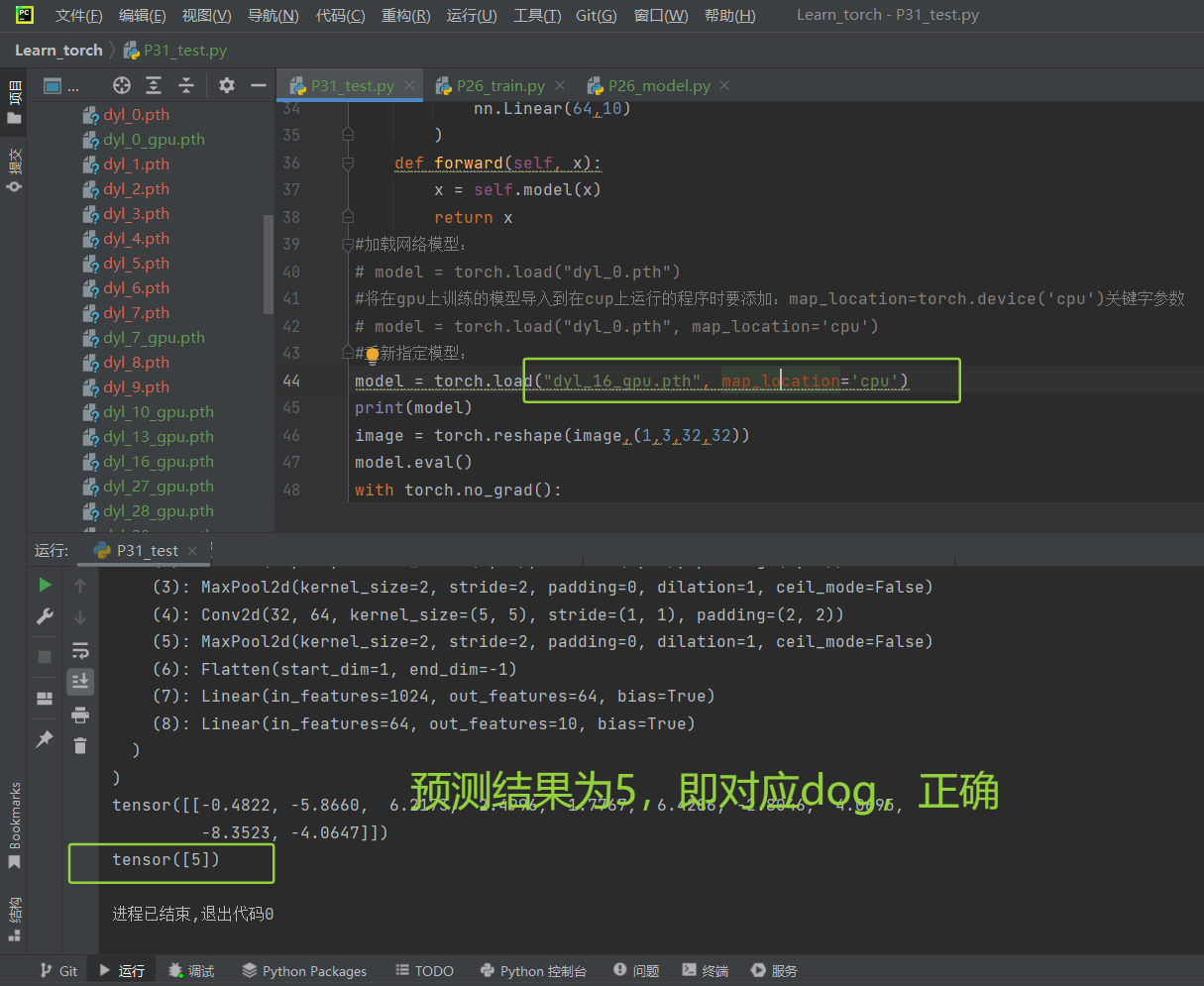Open the 重构(R) menu
The image size is (1204, 986).
coord(405,16)
